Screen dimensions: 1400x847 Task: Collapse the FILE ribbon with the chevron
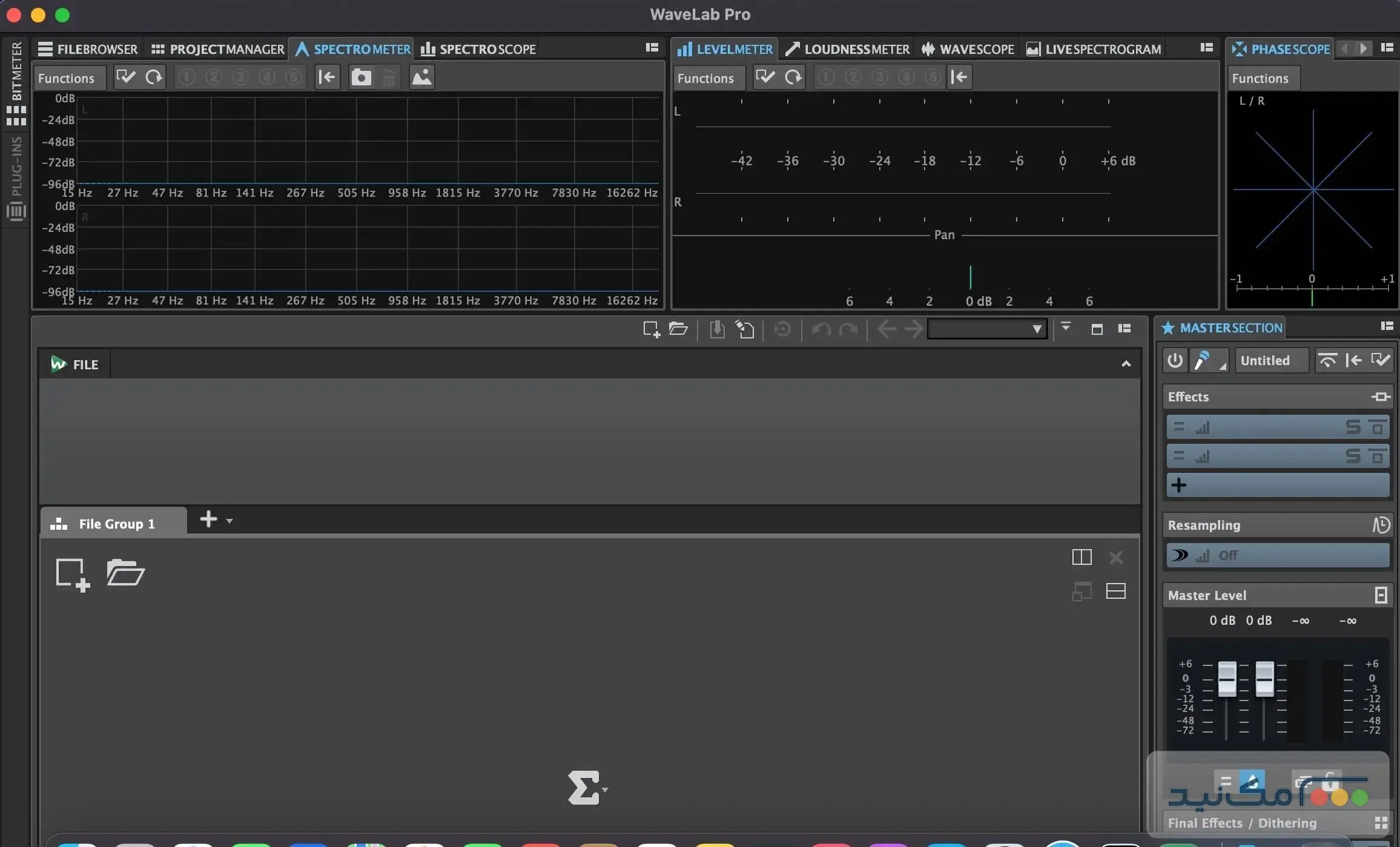pos(1126,364)
